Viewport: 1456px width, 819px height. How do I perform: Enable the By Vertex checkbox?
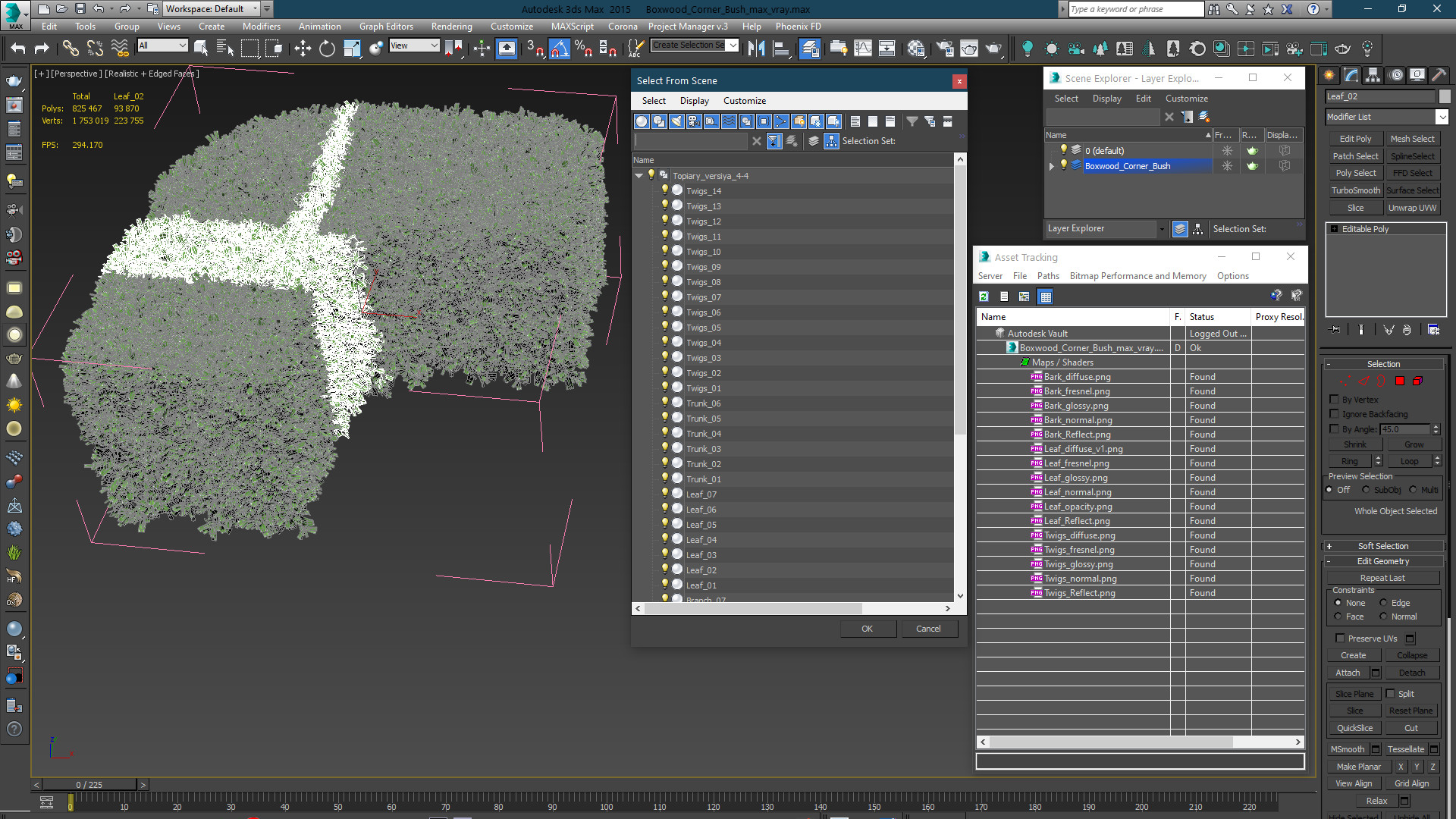pyautogui.click(x=1335, y=400)
